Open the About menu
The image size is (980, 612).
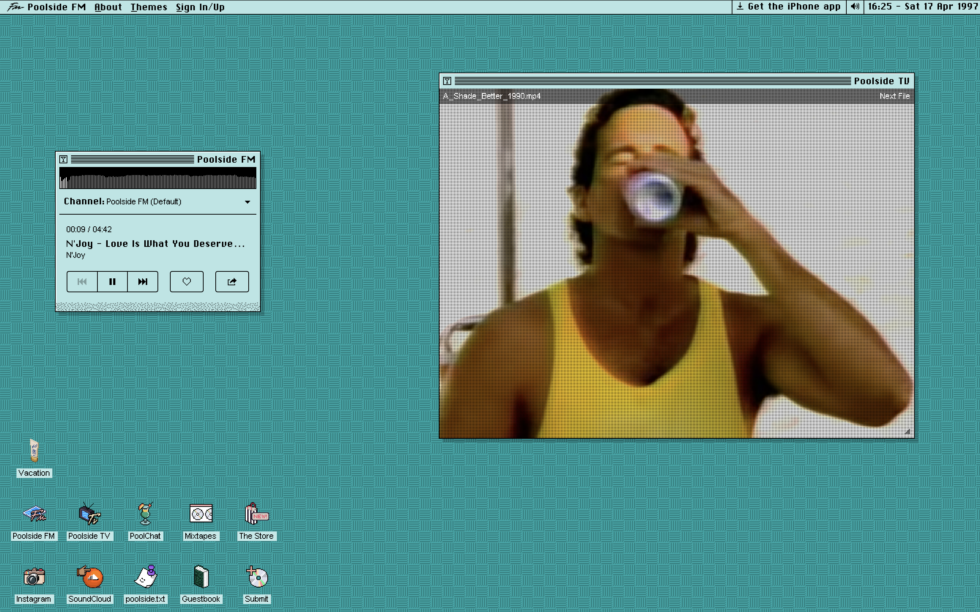[x=108, y=7]
